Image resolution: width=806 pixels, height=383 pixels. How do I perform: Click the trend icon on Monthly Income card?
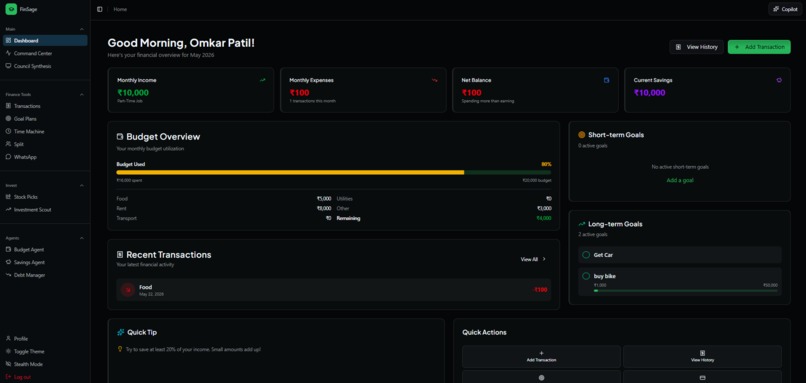263,80
